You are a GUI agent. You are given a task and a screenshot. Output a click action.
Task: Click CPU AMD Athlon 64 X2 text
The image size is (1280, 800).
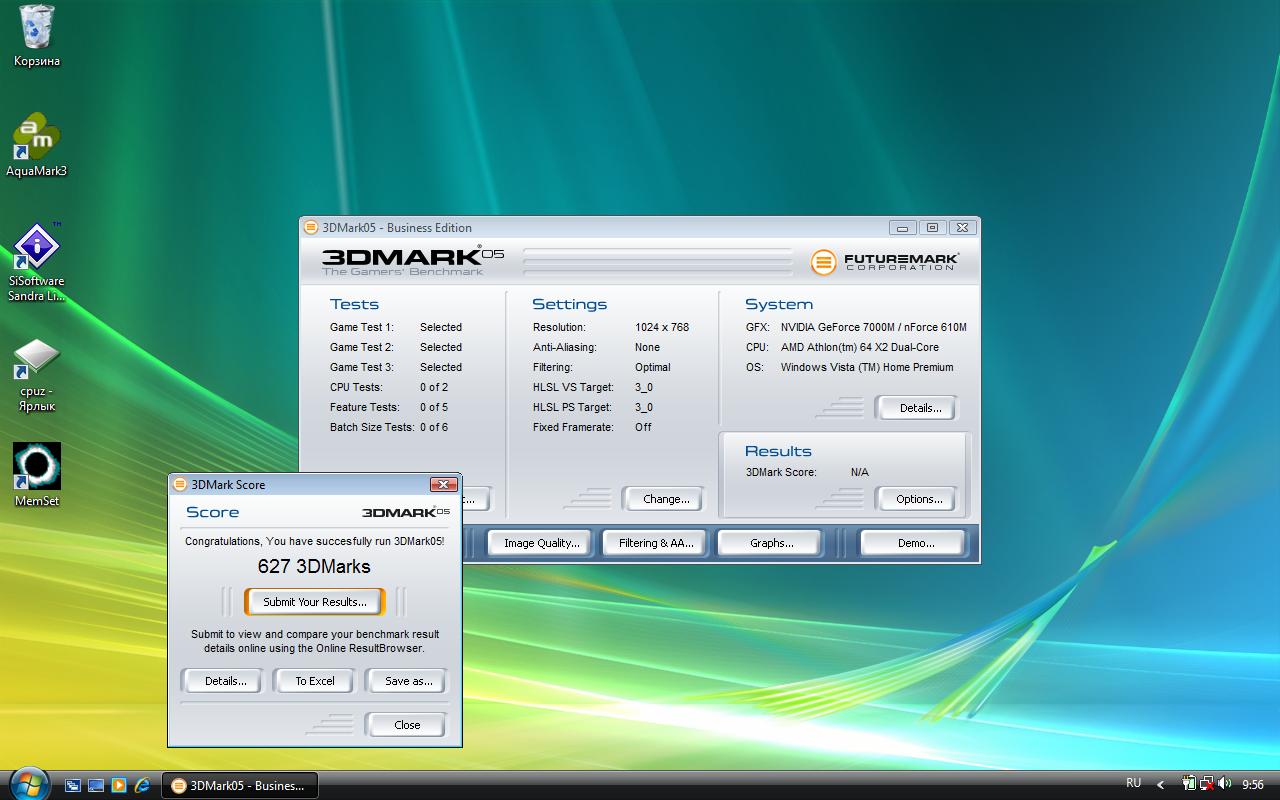[x=860, y=347]
